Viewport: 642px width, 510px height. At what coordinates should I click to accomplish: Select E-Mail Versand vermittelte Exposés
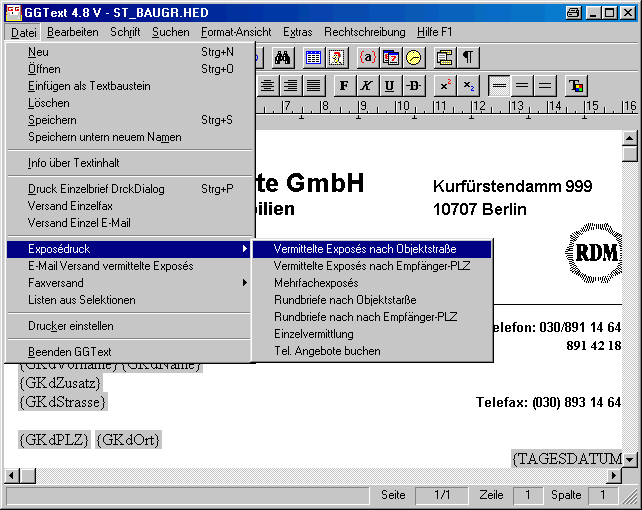click(x=129, y=266)
